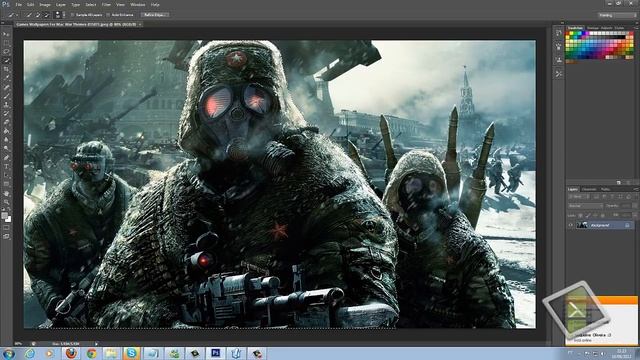Open the layer blend mode dropdown
This screenshot has width=640, height=360.
(585, 206)
